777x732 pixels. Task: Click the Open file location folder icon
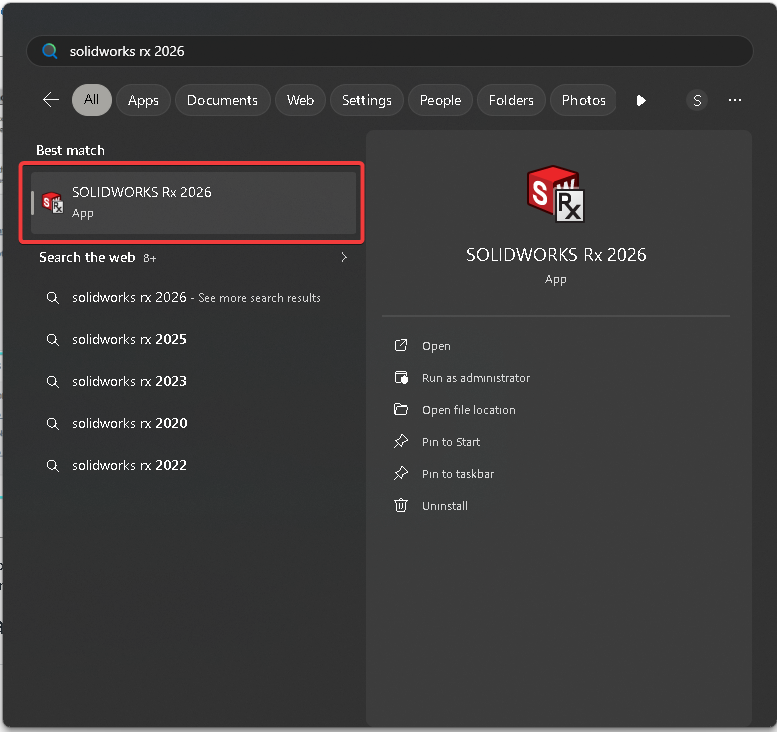pos(401,409)
